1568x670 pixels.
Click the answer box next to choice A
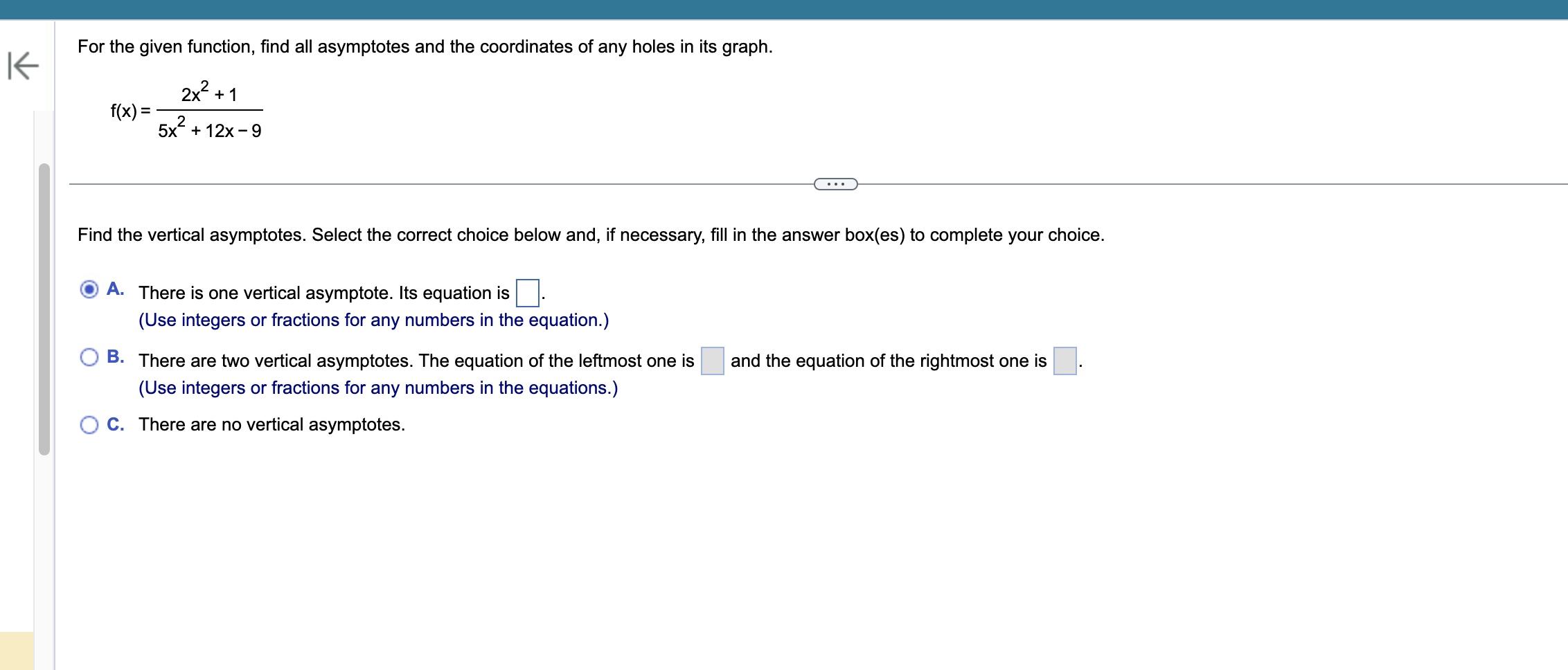pyautogui.click(x=526, y=293)
